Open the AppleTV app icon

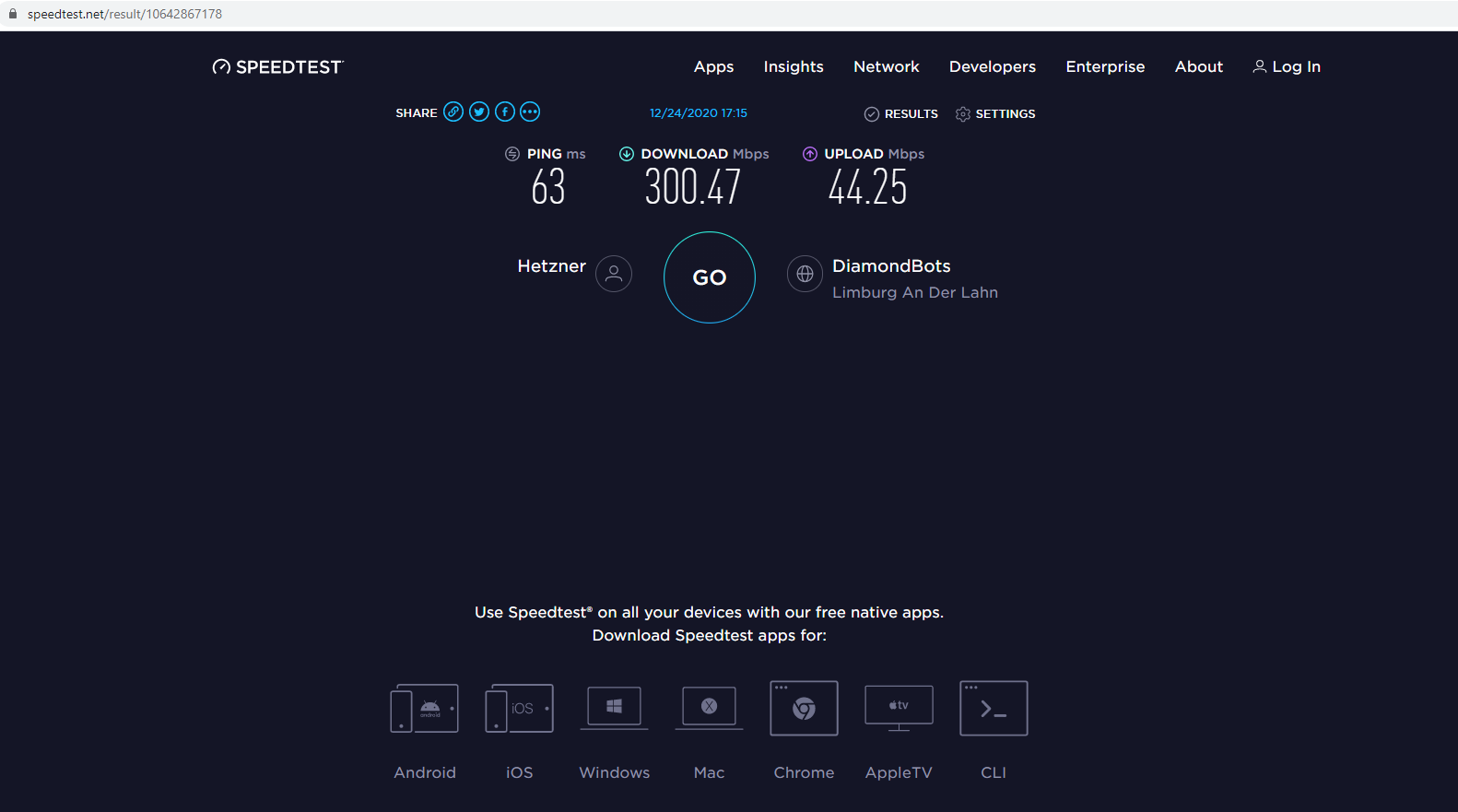[x=899, y=708]
